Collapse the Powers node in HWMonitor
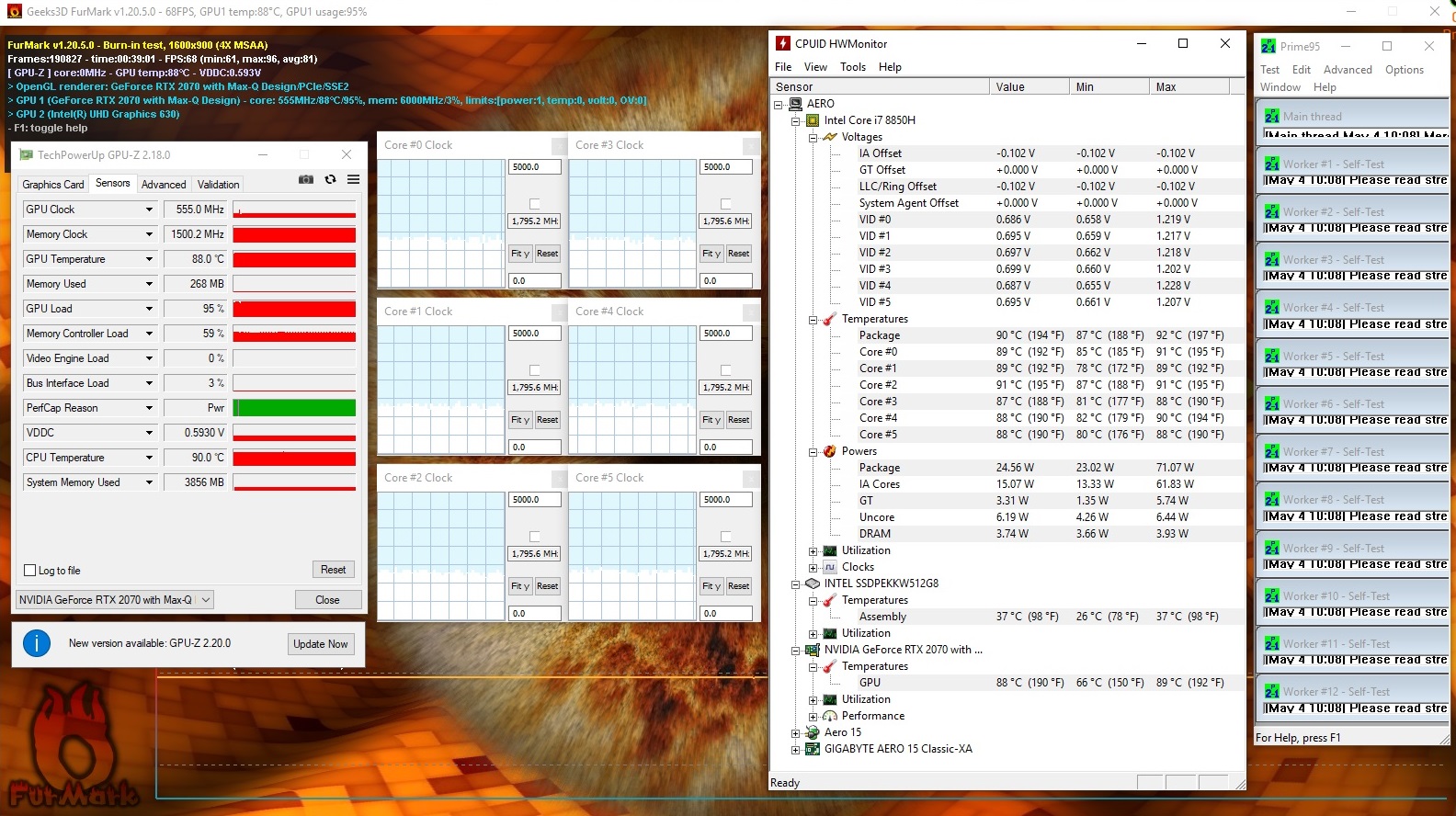 [x=813, y=451]
